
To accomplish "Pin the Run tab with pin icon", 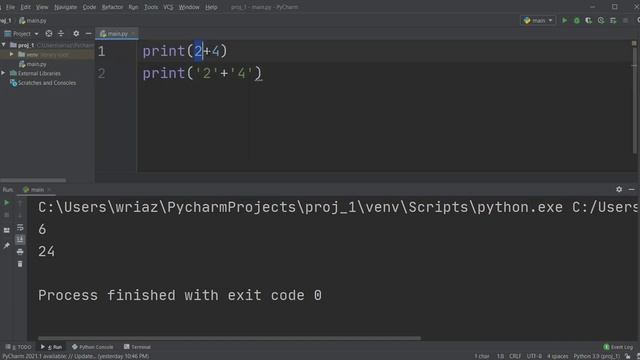I will coord(7,245).
